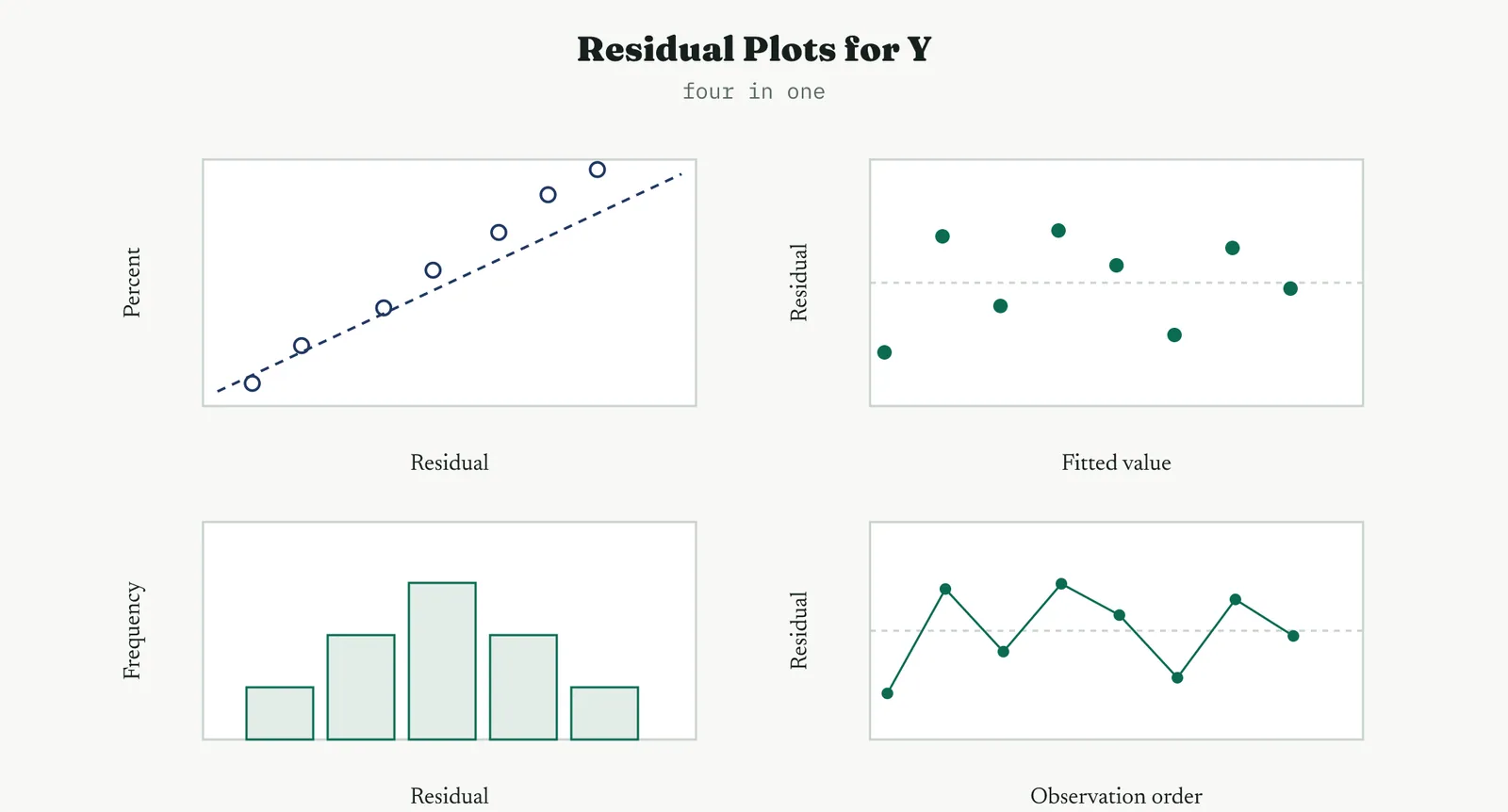This screenshot has height=812, width=1508.
Task: Click the second histogram bar from left
Action: 361,687
